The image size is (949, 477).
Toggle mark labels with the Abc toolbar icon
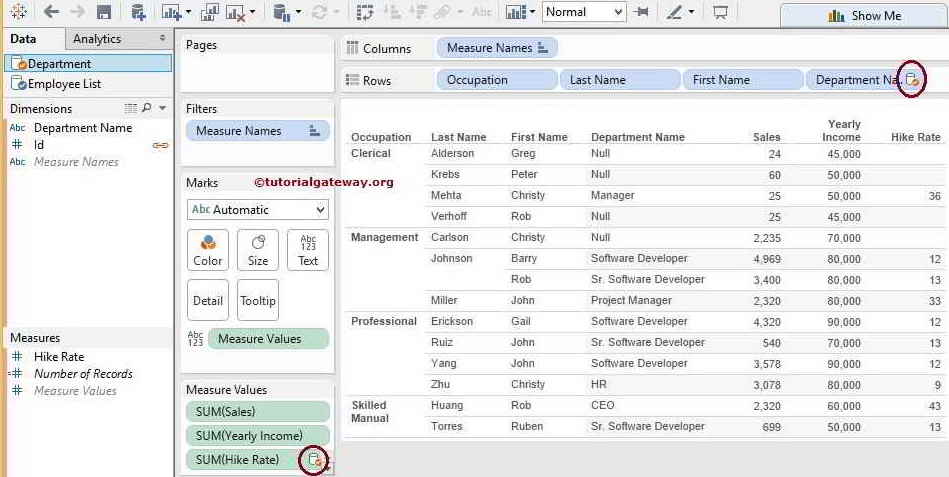pos(482,12)
